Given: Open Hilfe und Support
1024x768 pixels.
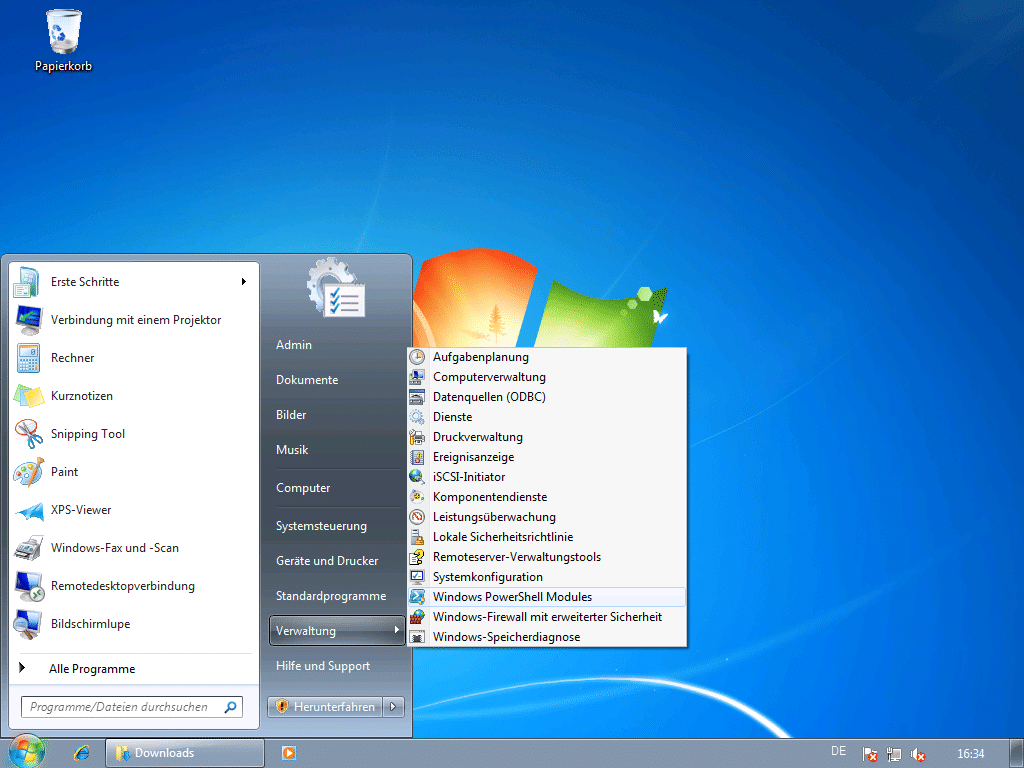Looking at the screenshot, I should [323, 666].
